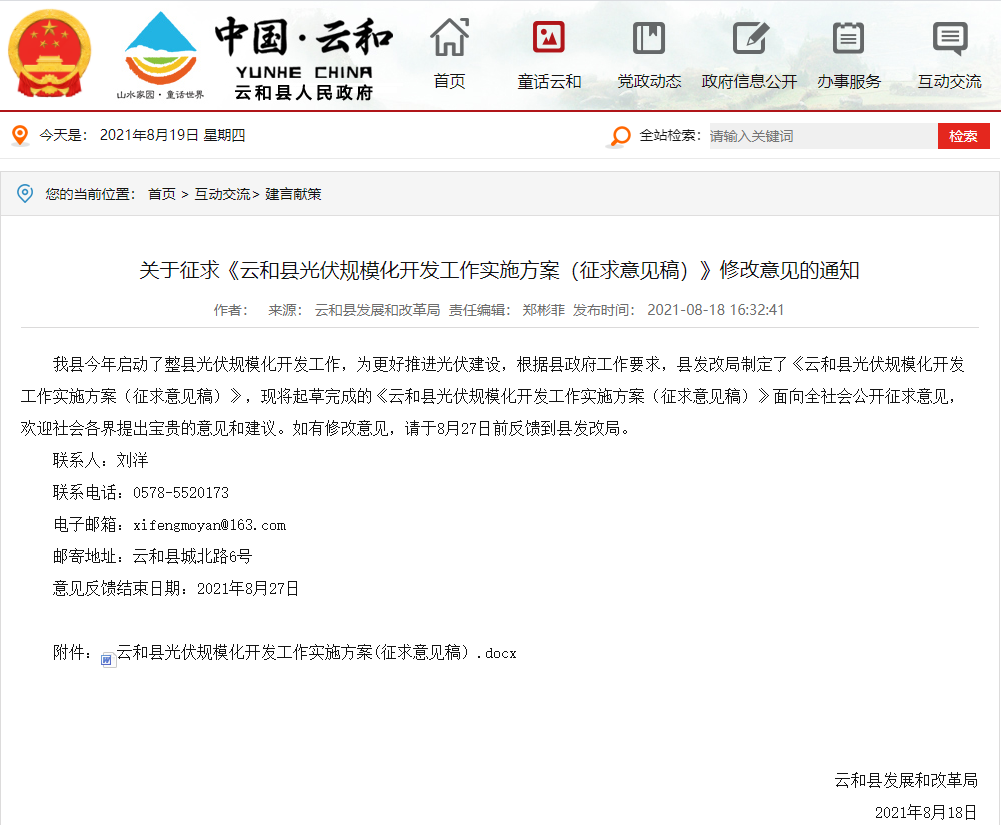Go to the 办事服务 menu item

849,82
